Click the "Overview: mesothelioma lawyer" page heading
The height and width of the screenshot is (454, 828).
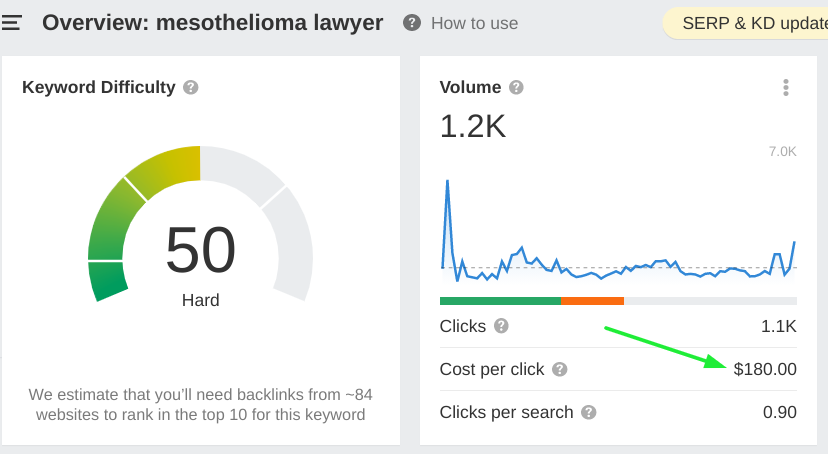(x=212, y=22)
